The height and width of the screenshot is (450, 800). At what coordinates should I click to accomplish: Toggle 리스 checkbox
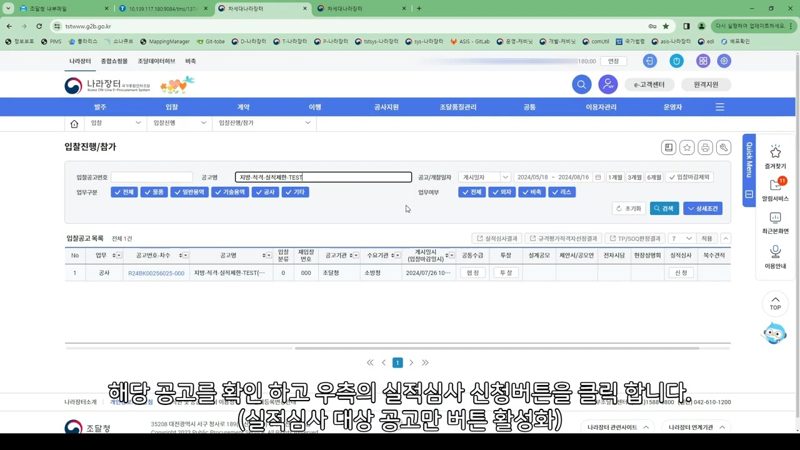(x=562, y=192)
